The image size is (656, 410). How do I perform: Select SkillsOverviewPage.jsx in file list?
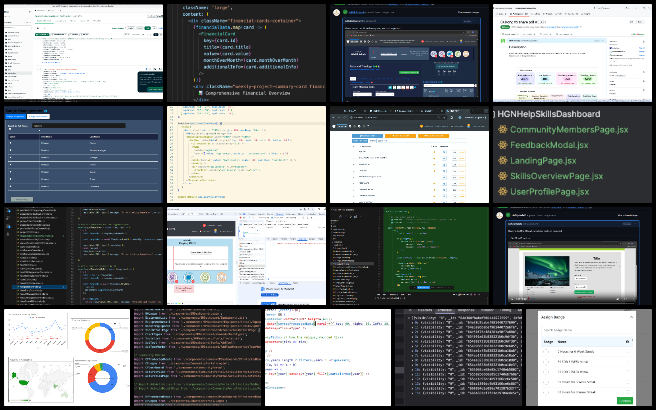[556, 176]
